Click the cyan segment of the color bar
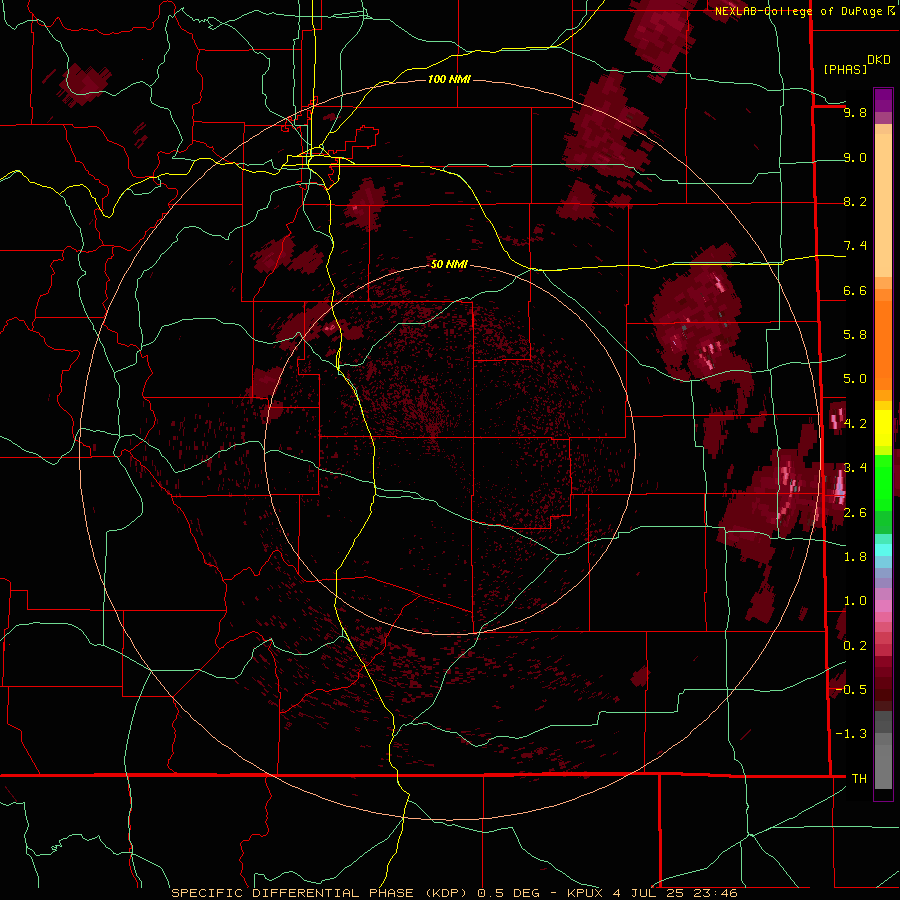Image resolution: width=900 pixels, height=900 pixels. pyautogui.click(x=883, y=550)
